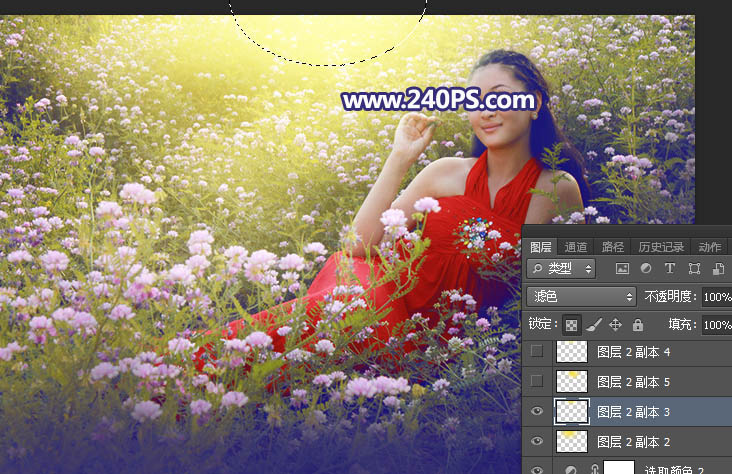Show layer 图层 2 副本 4
The image size is (732, 474).
point(538,351)
